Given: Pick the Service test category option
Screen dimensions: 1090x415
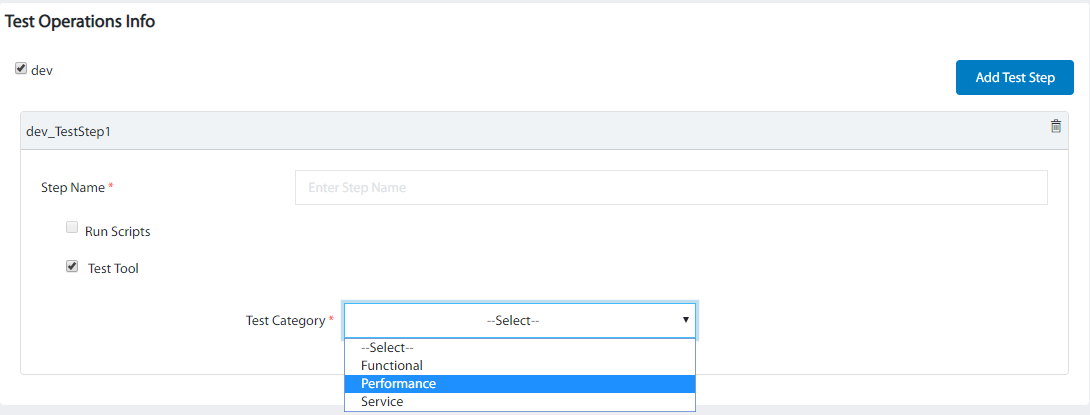Looking at the screenshot, I should [382, 402].
